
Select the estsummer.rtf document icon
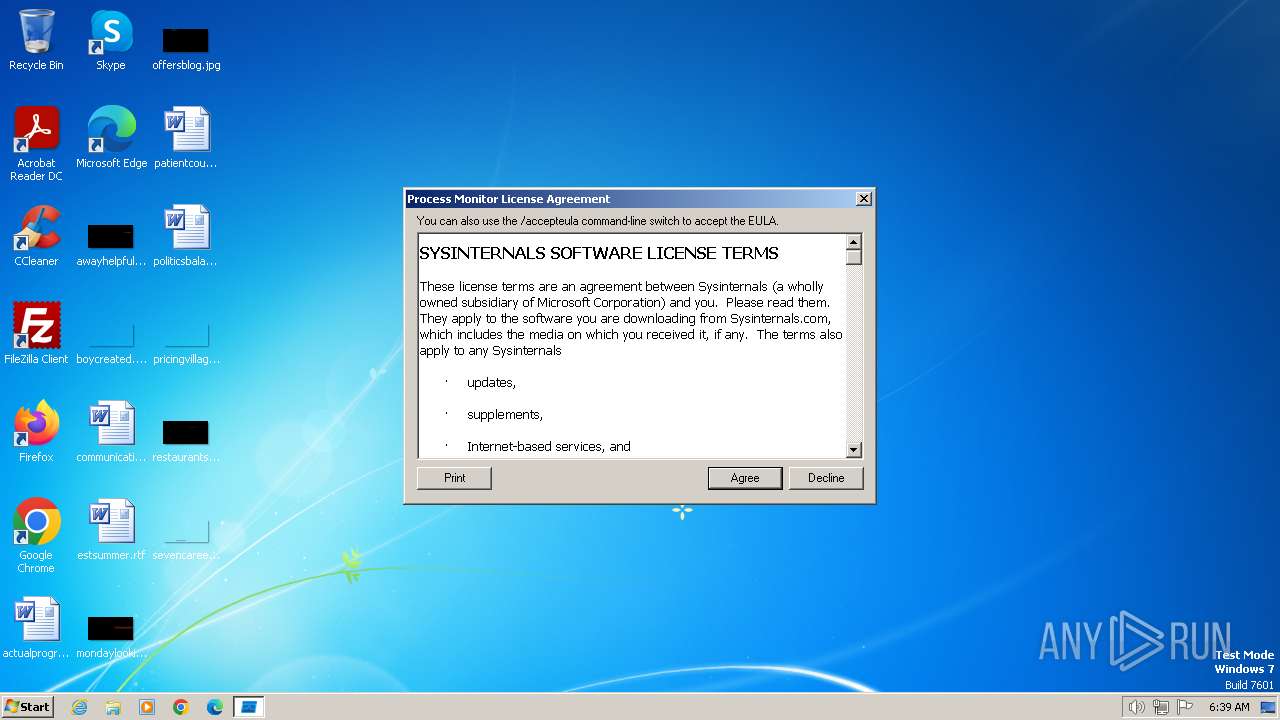[111, 529]
